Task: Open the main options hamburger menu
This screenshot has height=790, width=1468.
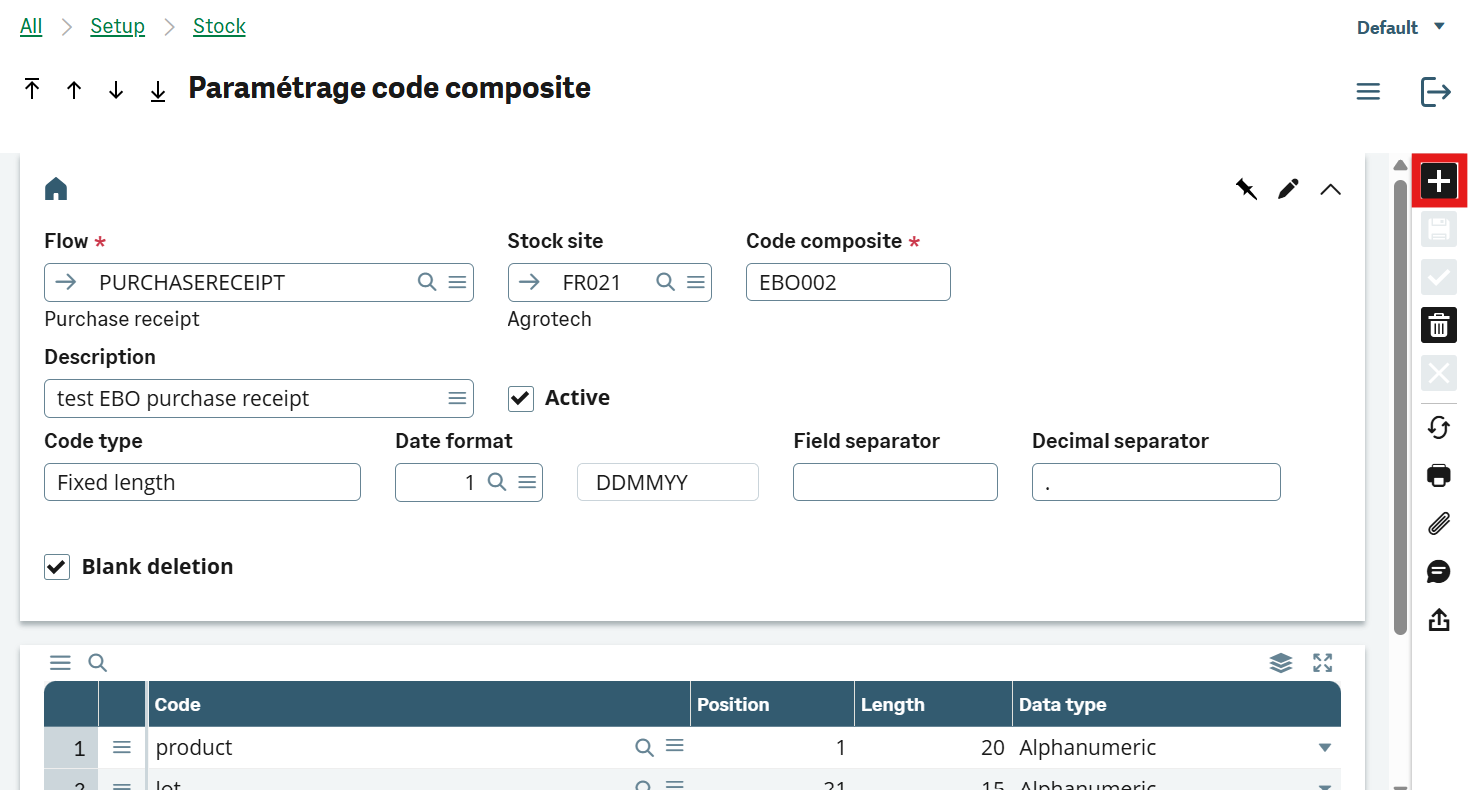Action: [x=1368, y=91]
